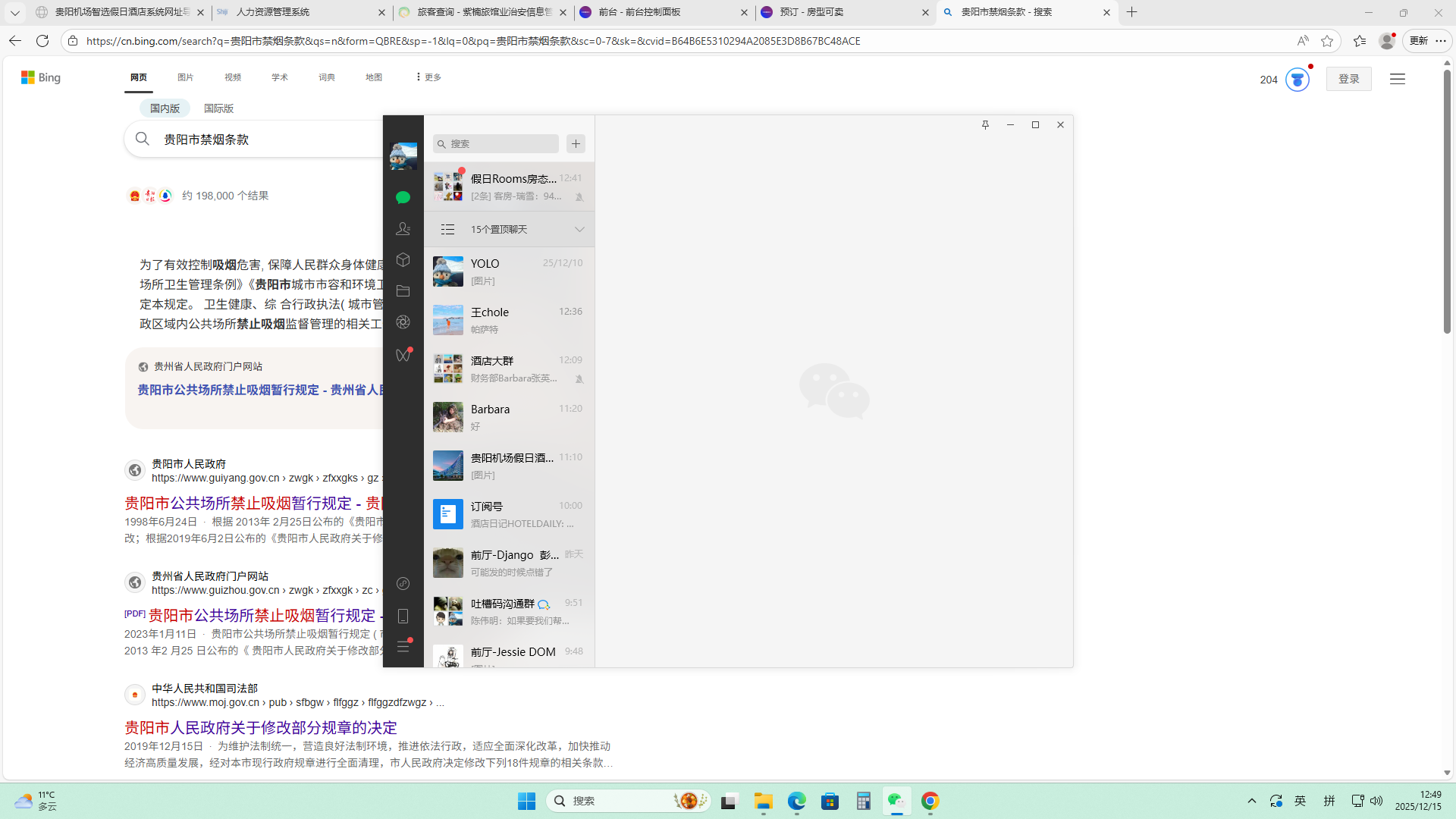Image resolution: width=1456 pixels, height=819 pixels.
Task: Open 贵阳市人民政府关于修改部分规章的决定 result link
Action: [x=261, y=727]
